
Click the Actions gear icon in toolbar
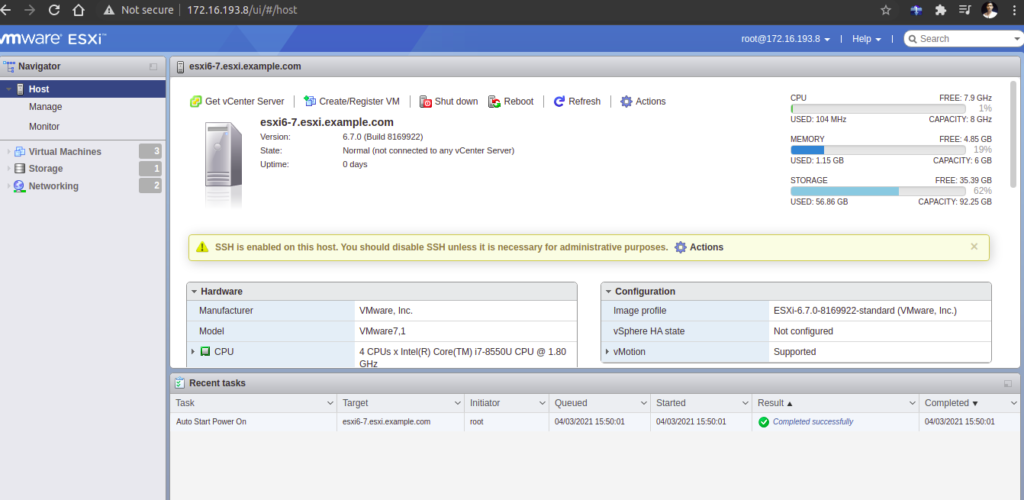pyautogui.click(x=626, y=102)
